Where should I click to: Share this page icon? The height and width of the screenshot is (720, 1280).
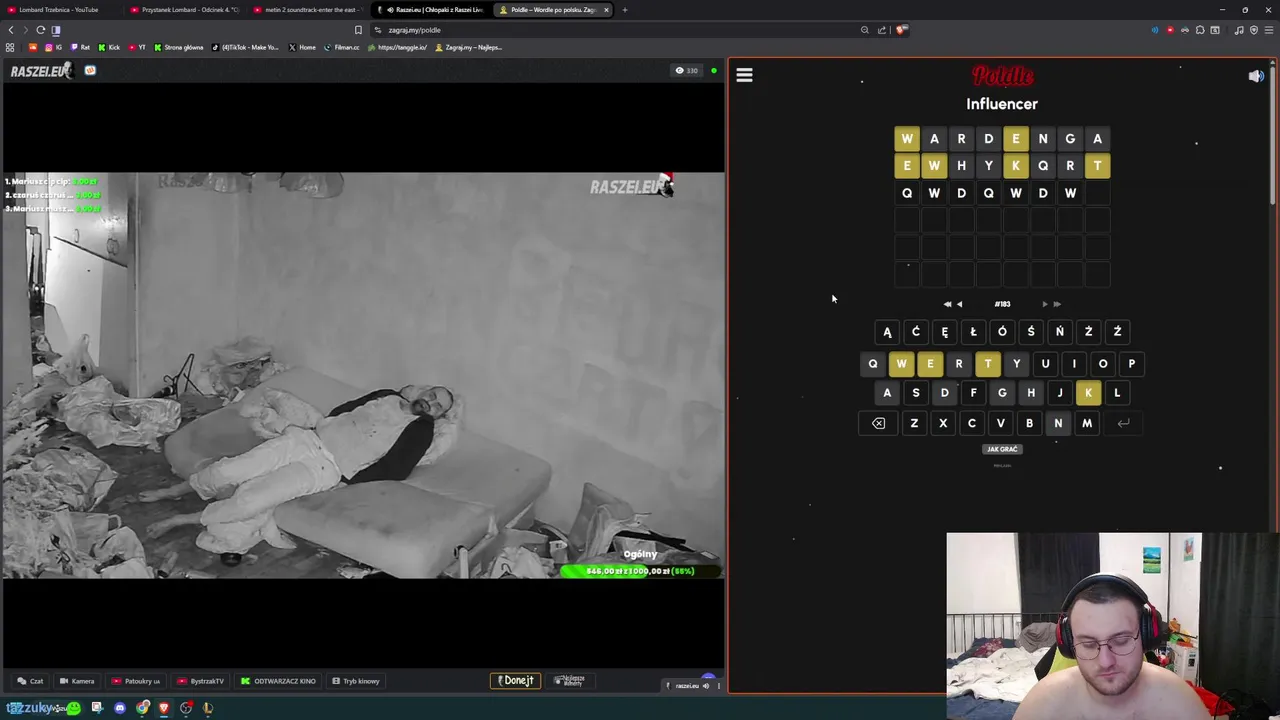click(881, 30)
